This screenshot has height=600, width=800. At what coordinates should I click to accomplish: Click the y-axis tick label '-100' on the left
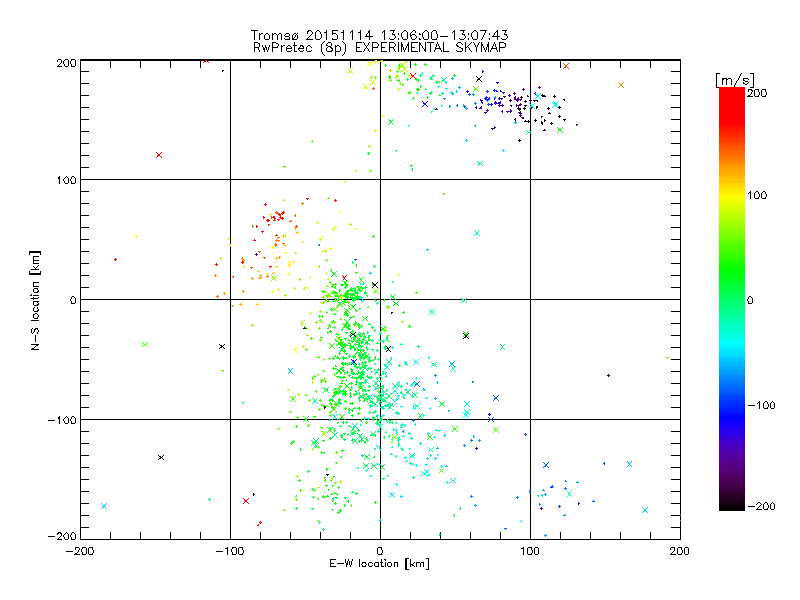click(x=62, y=420)
